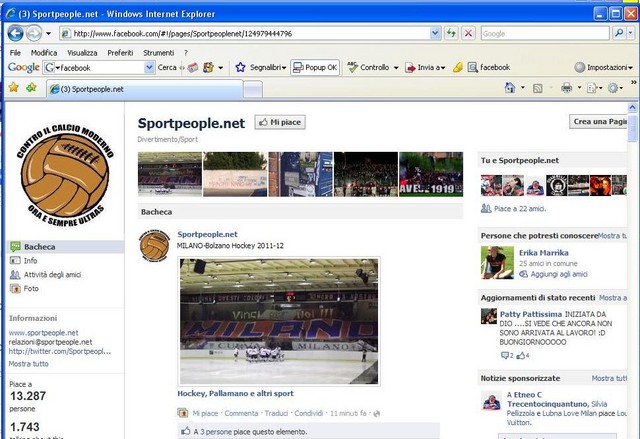640x439 pixels.
Task: Open a new blank tab
Action: tap(253, 90)
